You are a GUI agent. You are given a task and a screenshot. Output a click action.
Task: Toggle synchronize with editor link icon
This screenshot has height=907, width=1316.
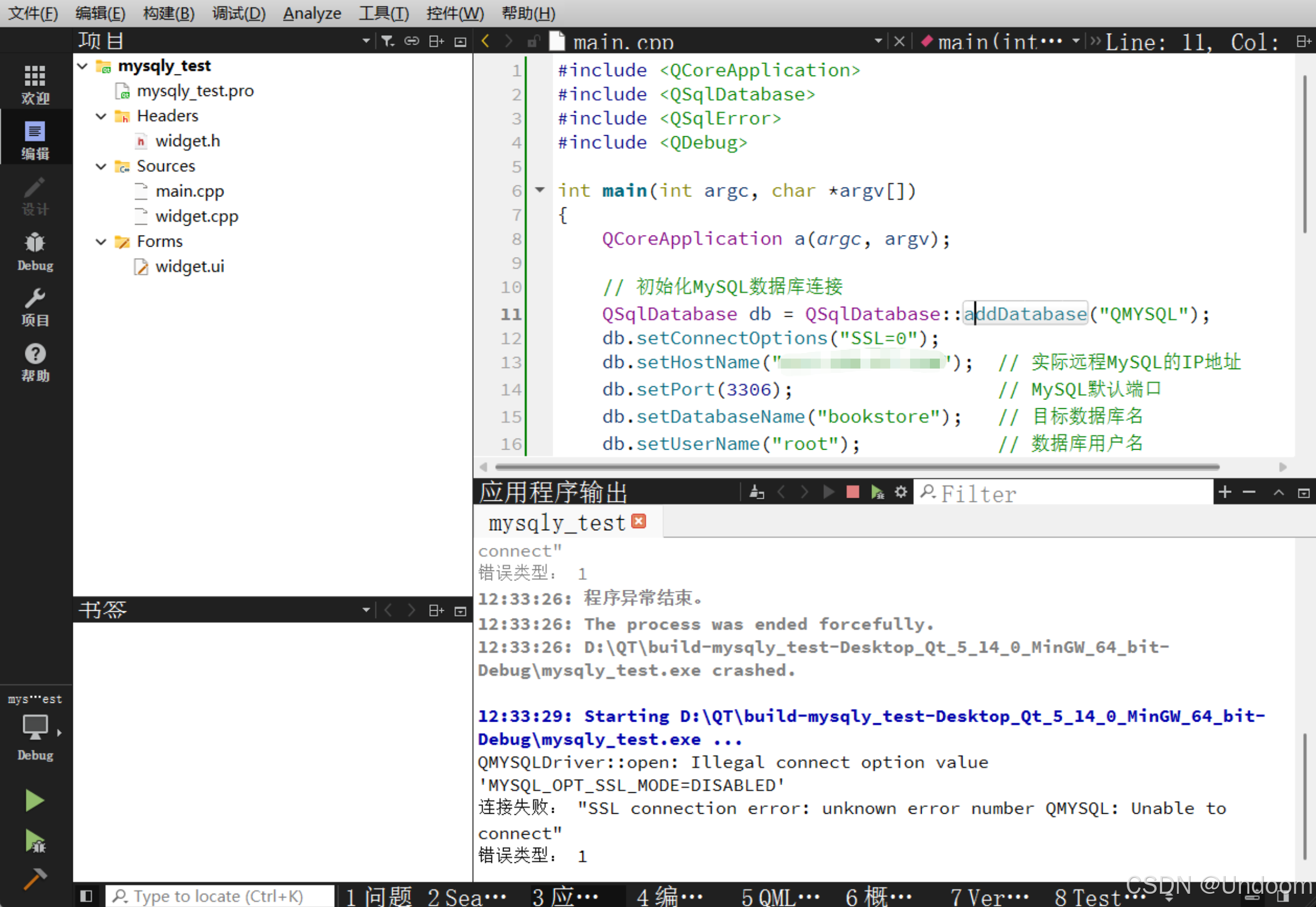pos(411,41)
